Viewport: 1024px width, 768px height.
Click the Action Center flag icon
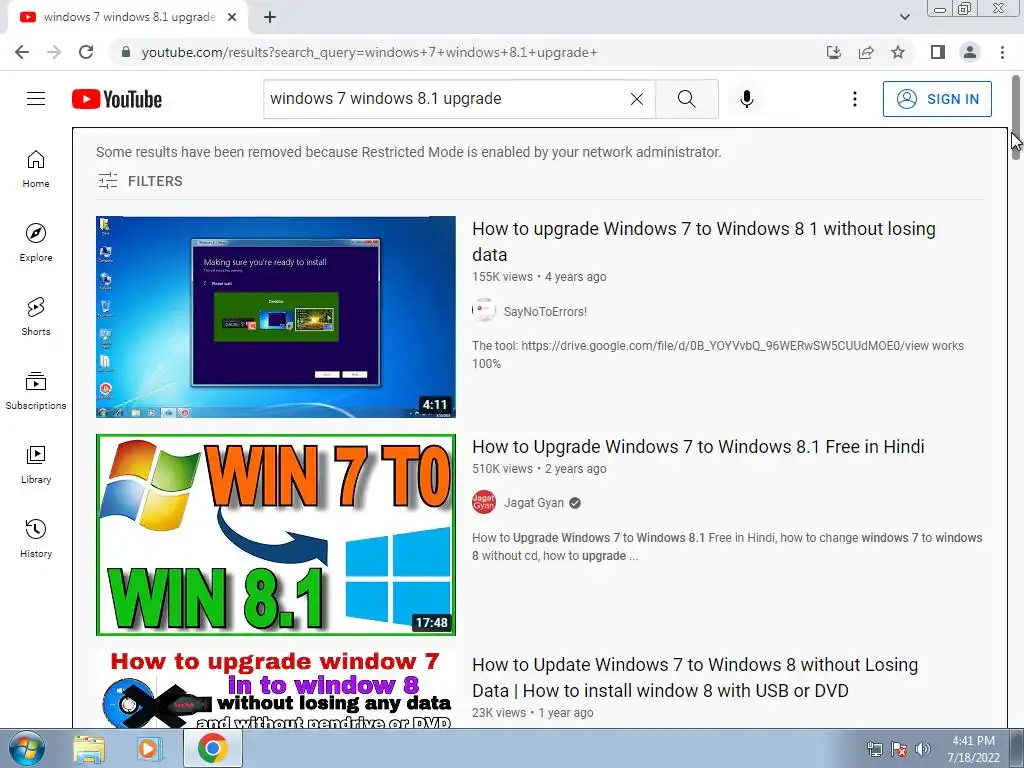(899, 749)
